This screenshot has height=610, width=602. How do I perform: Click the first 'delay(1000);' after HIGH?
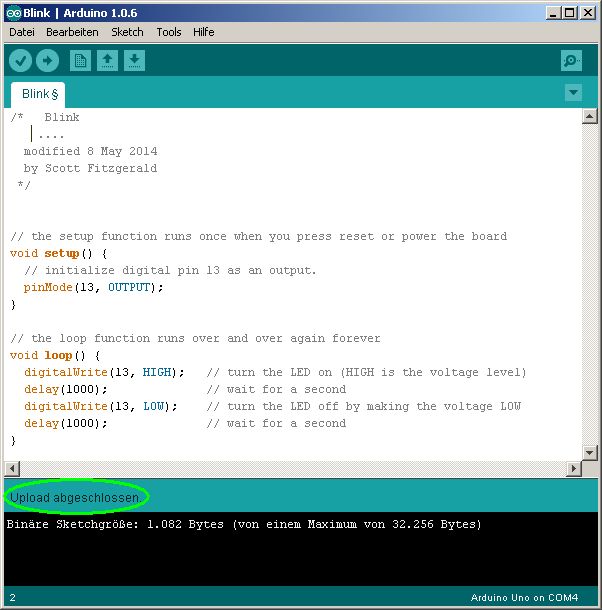65,389
